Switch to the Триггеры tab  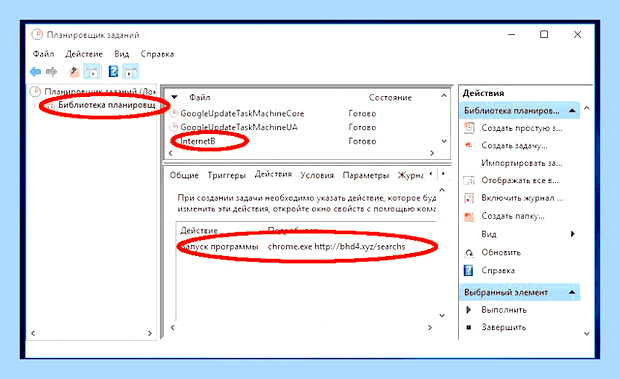click(x=227, y=175)
